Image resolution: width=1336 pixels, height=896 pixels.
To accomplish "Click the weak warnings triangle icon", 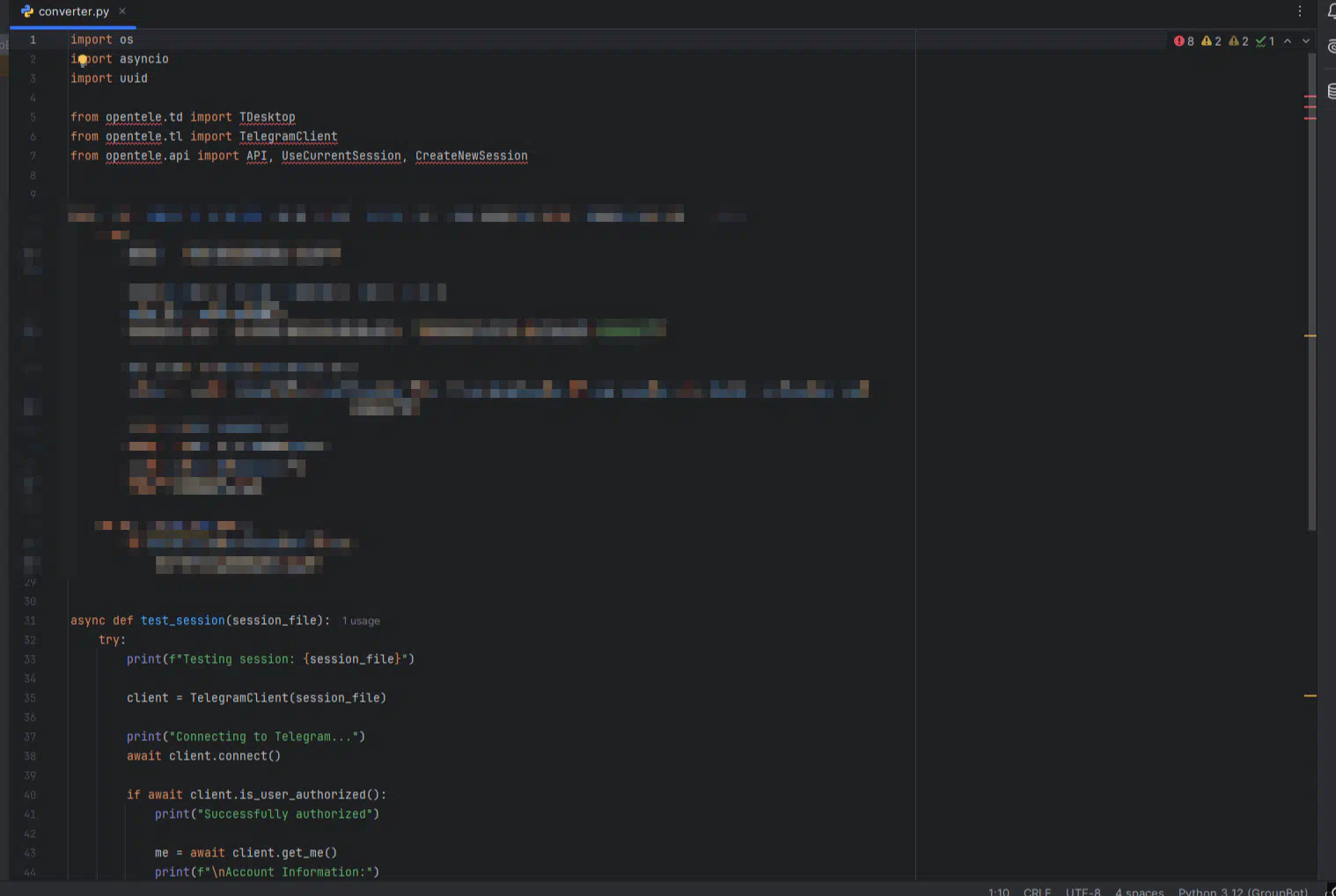I will click(1238, 41).
